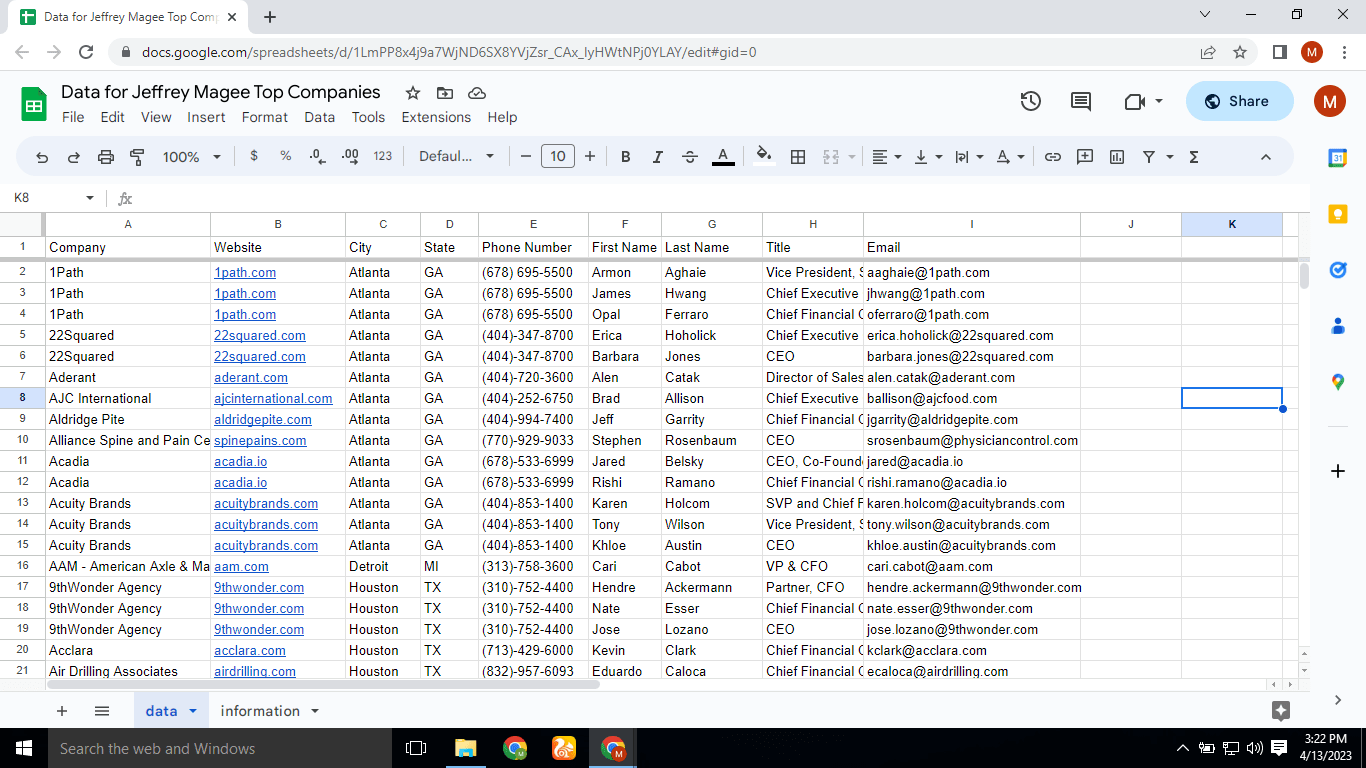Toggle Bold formatting
The height and width of the screenshot is (768, 1366).
626,157
